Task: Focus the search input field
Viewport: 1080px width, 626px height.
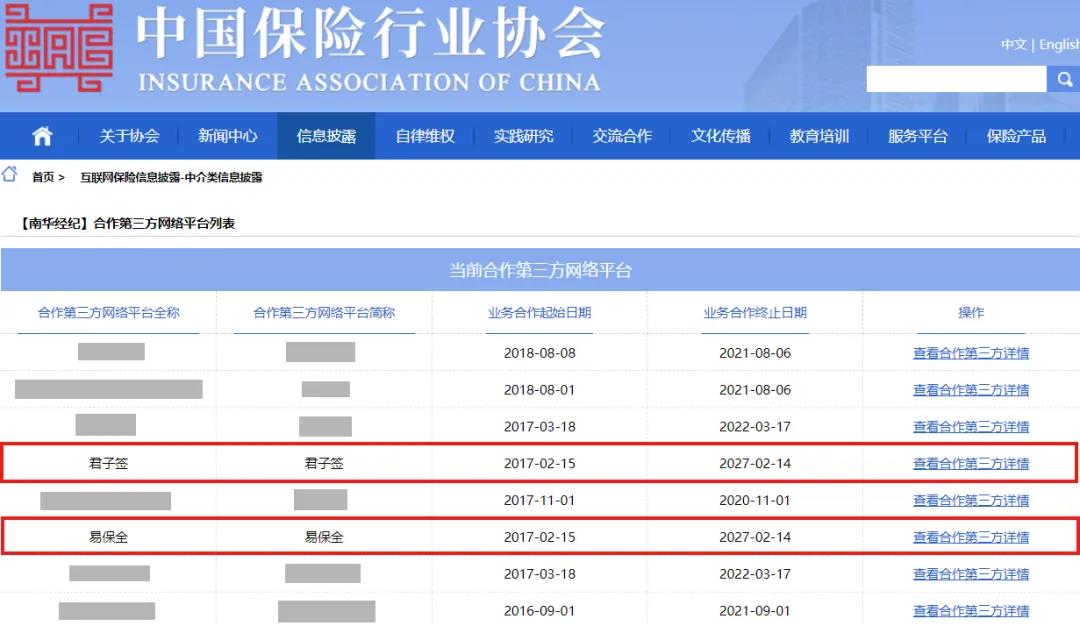Action: [x=956, y=79]
